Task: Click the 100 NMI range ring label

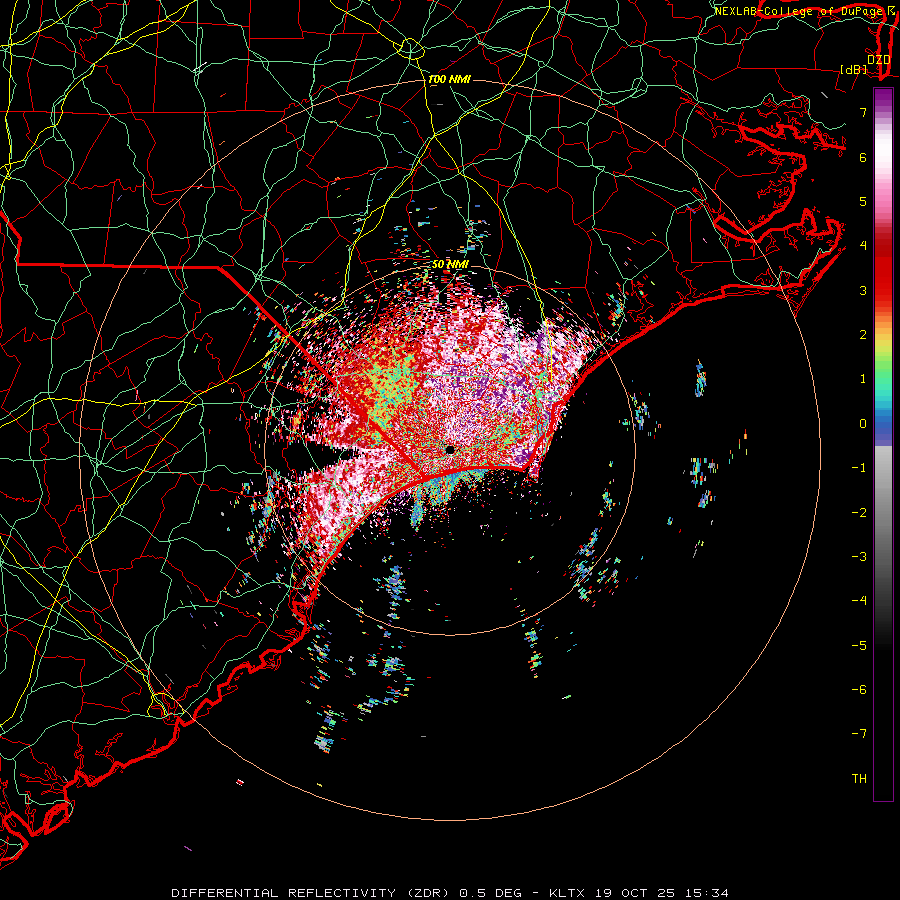Action: (449, 79)
